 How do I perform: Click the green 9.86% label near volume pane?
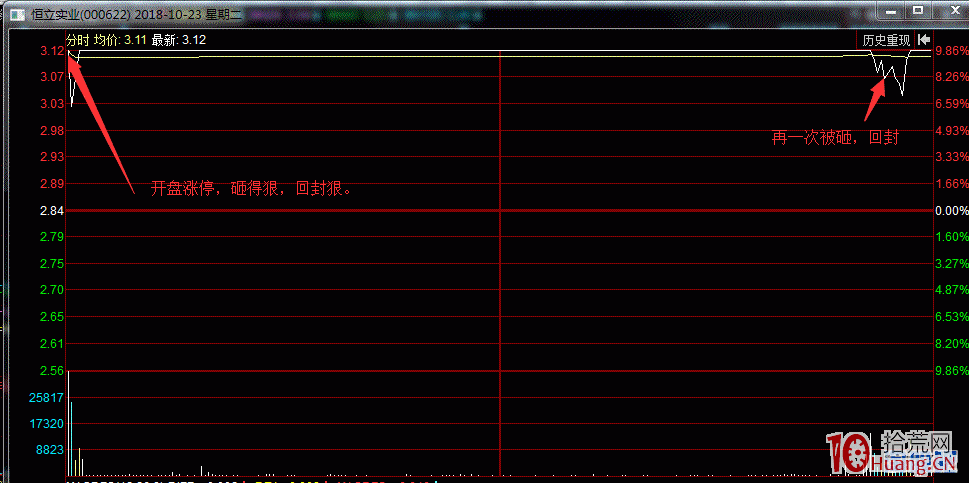[x=952, y=371]
